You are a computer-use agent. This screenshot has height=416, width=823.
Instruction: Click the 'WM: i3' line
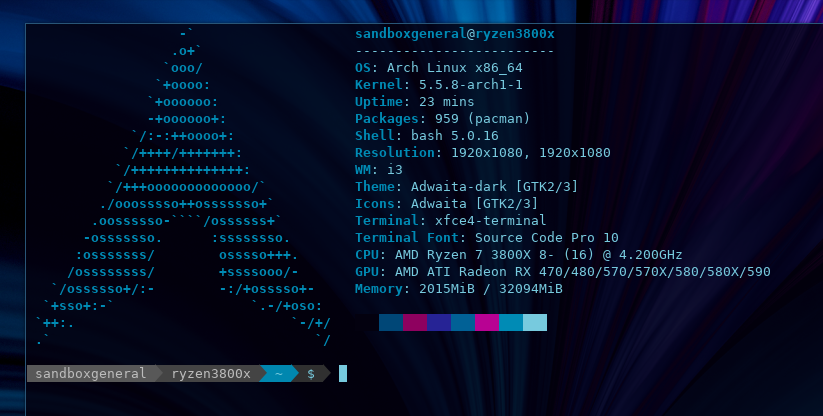(x=379, y=169)
